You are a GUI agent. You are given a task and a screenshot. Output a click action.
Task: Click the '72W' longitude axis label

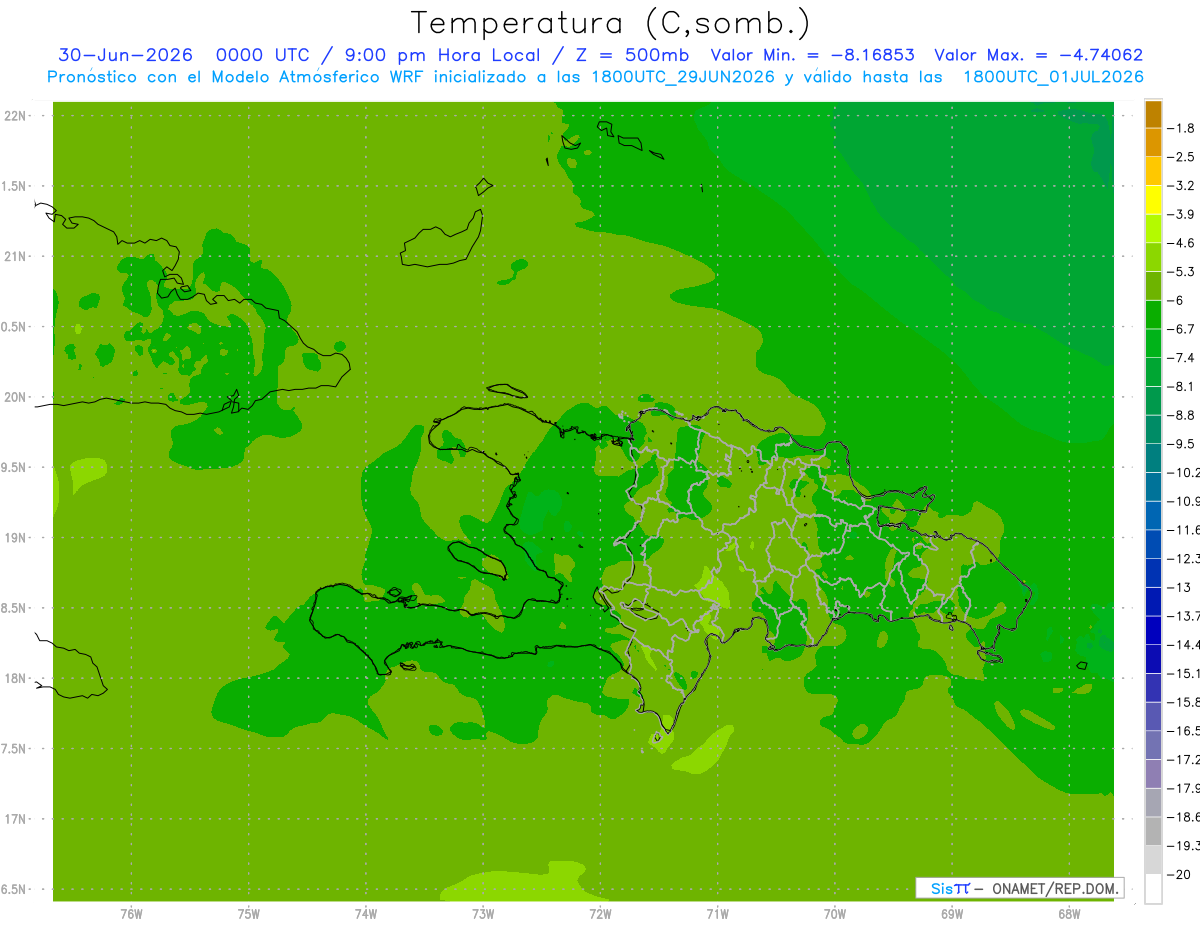[600, 914]
